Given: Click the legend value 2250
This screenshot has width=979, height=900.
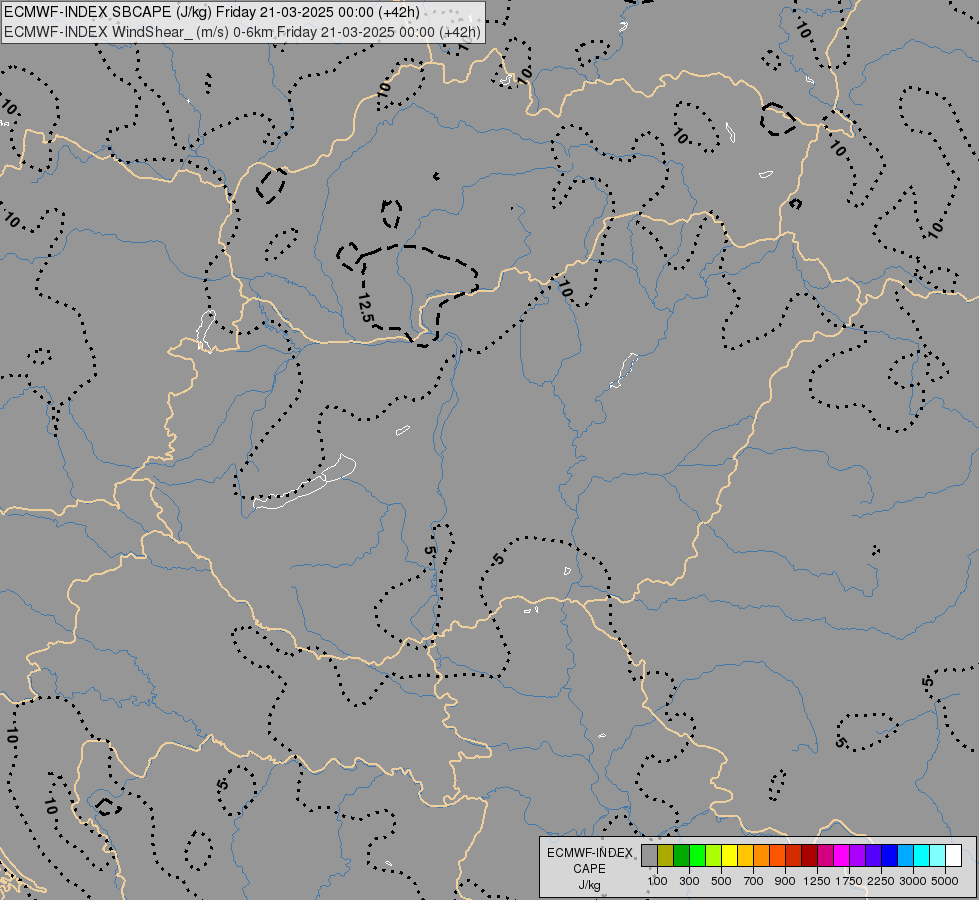Looking at the screenshot, I should (881, 881).
